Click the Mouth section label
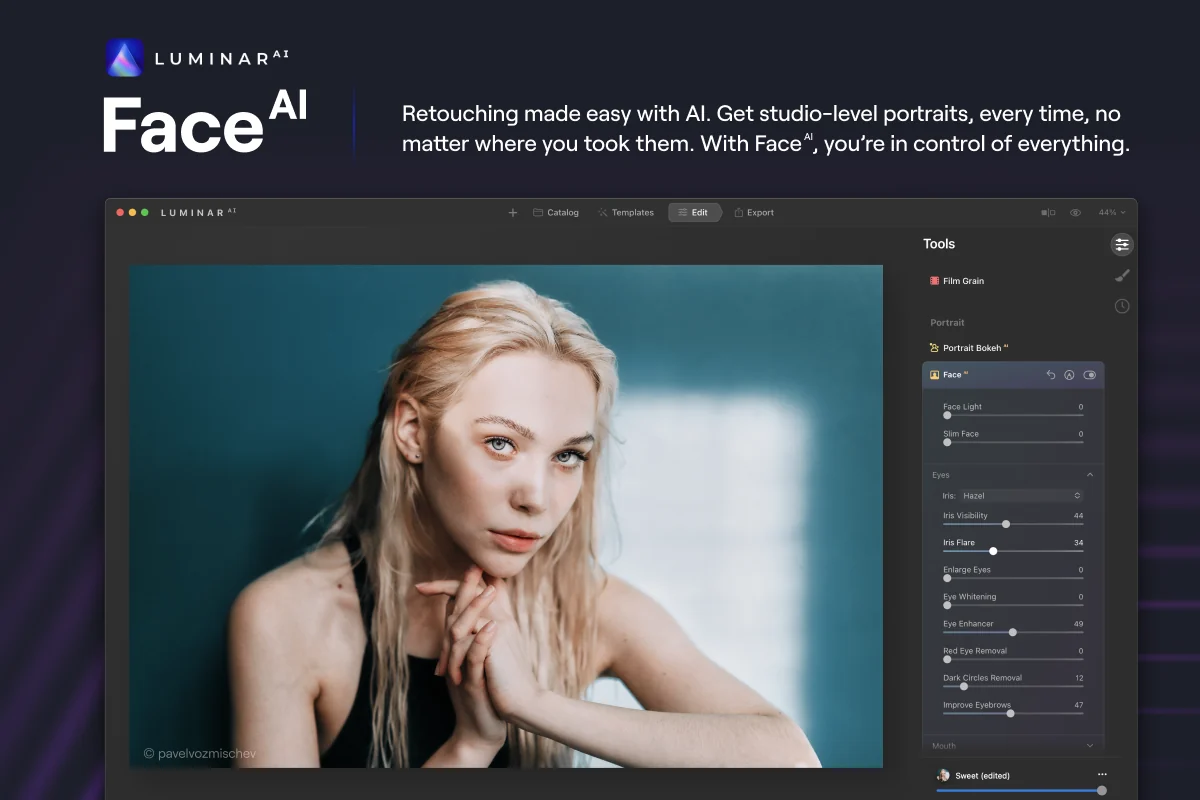 944,746
